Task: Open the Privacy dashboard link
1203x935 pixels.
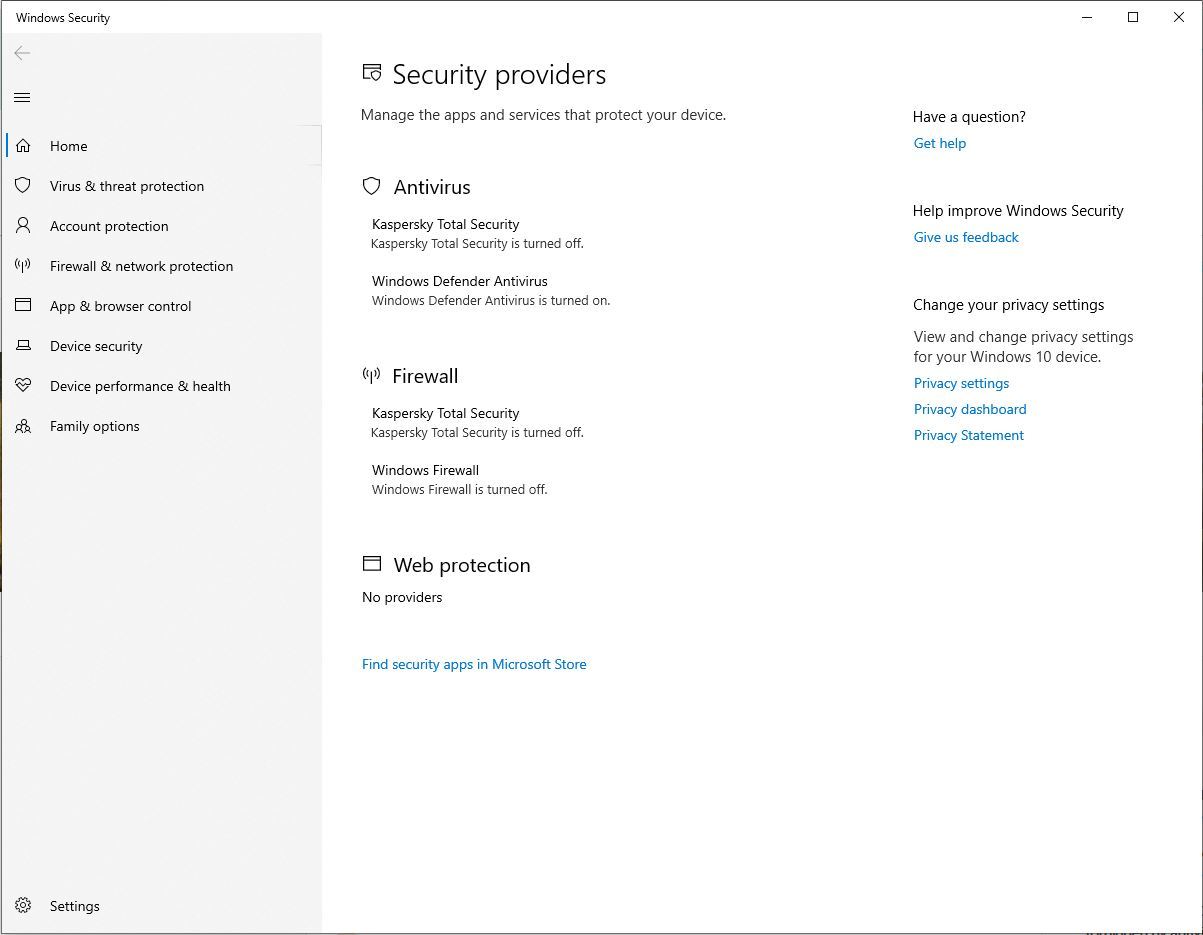Action: (x=970, y=409)
